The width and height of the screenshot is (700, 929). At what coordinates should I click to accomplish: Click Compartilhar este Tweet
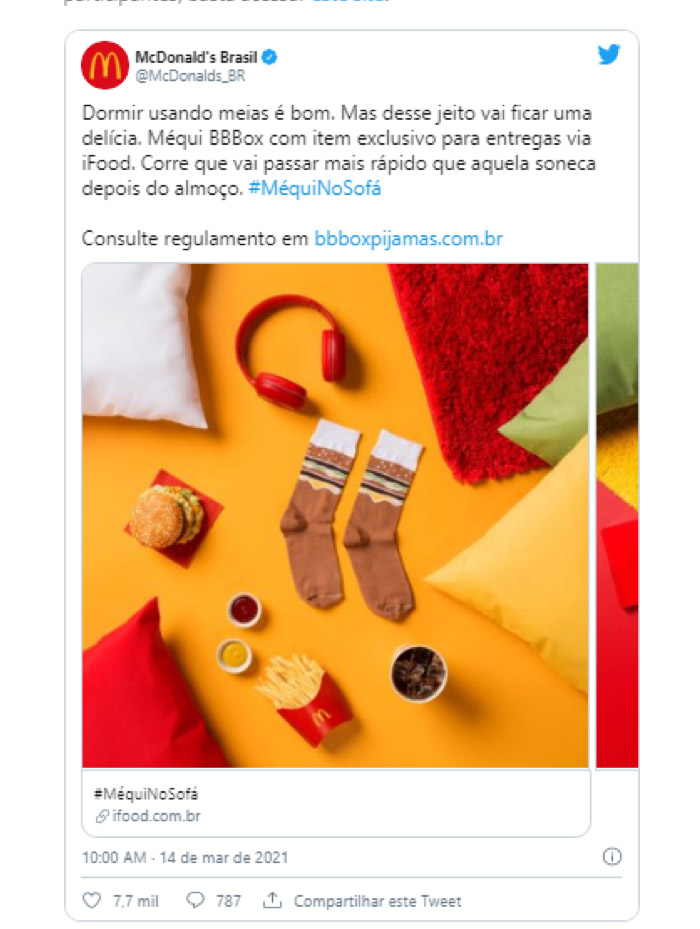tap(378, 901)
